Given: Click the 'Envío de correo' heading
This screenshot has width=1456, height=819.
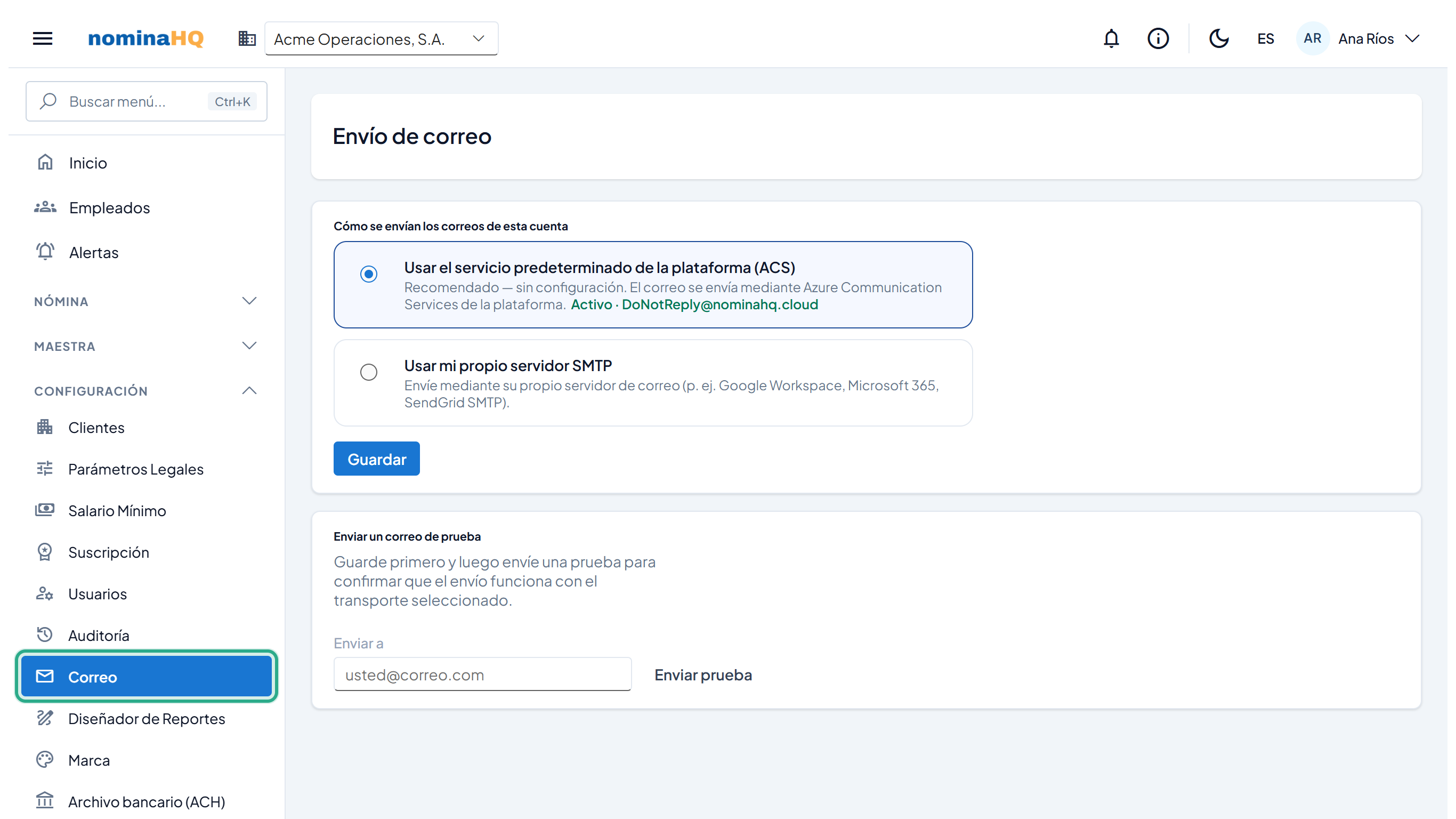Looking at the screenshot, I should pos(411,136).
